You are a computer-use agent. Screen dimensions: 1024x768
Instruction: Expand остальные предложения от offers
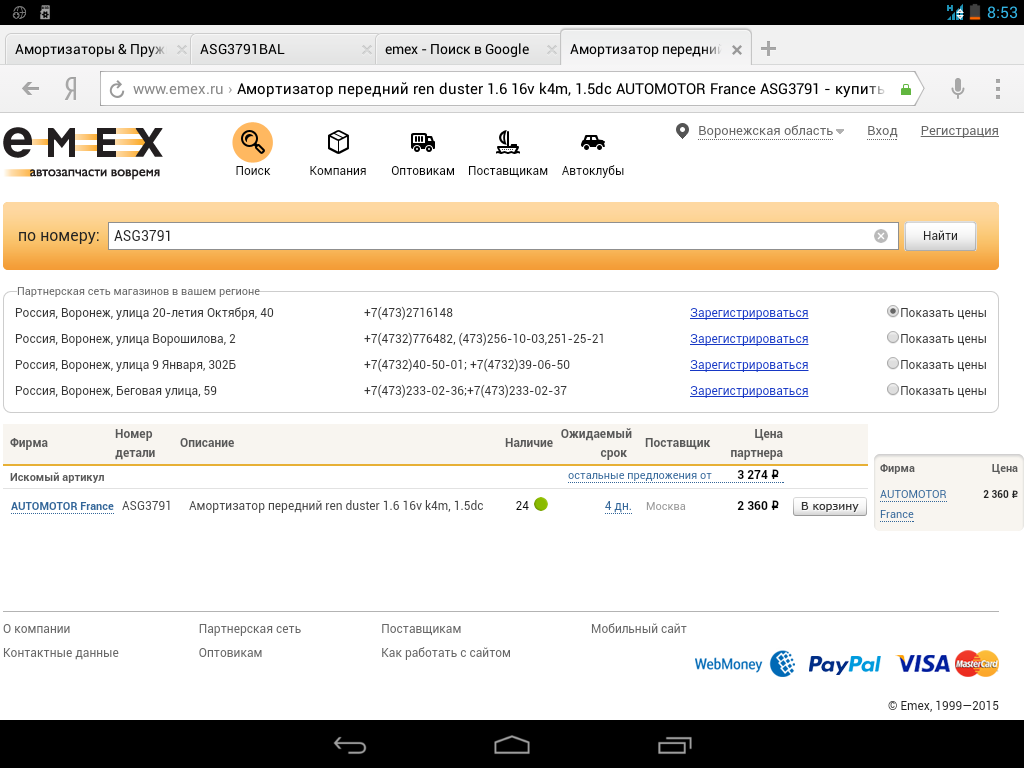click(639, 475)
